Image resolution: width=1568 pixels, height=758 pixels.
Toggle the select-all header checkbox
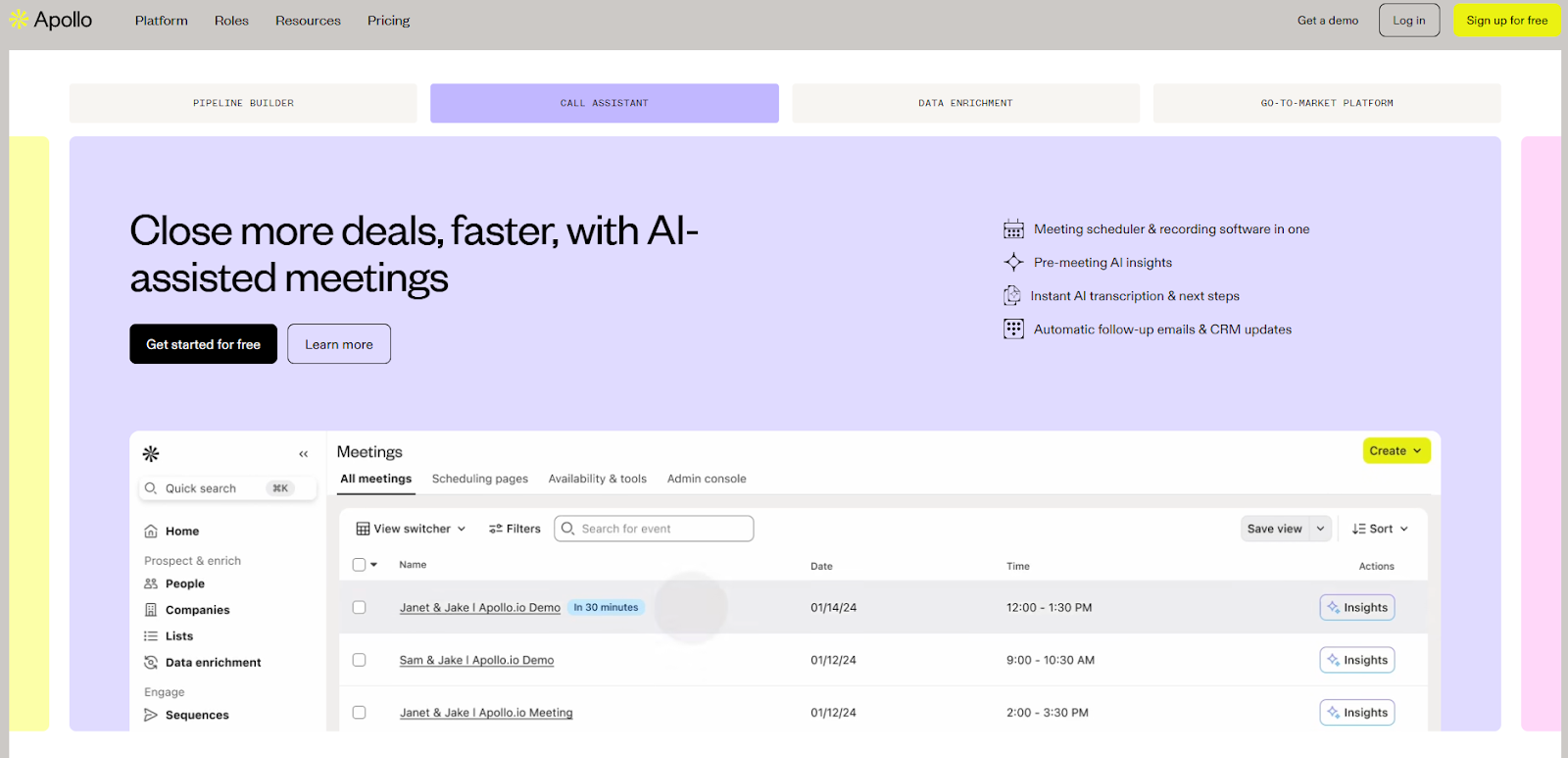(x=360, y=565)
